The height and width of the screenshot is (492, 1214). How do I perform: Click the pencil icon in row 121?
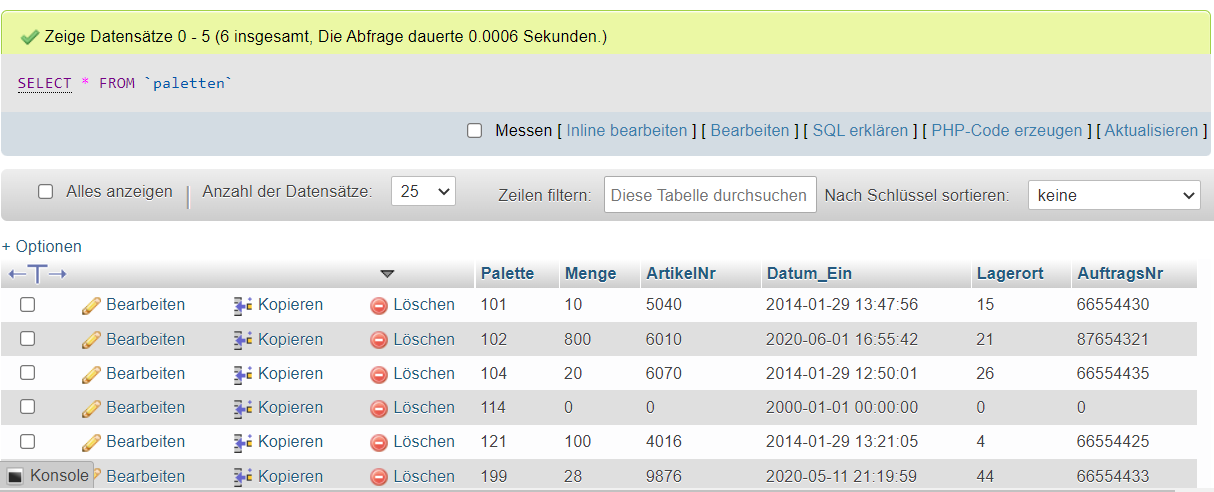(92, 442)
